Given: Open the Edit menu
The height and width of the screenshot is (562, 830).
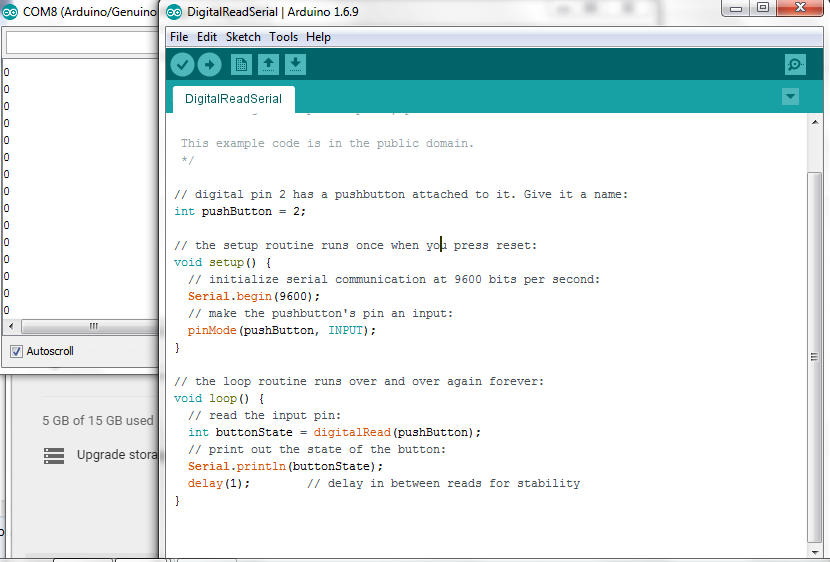Looking at the screenshot, I should pyautogui.click(x=207, y=37).
